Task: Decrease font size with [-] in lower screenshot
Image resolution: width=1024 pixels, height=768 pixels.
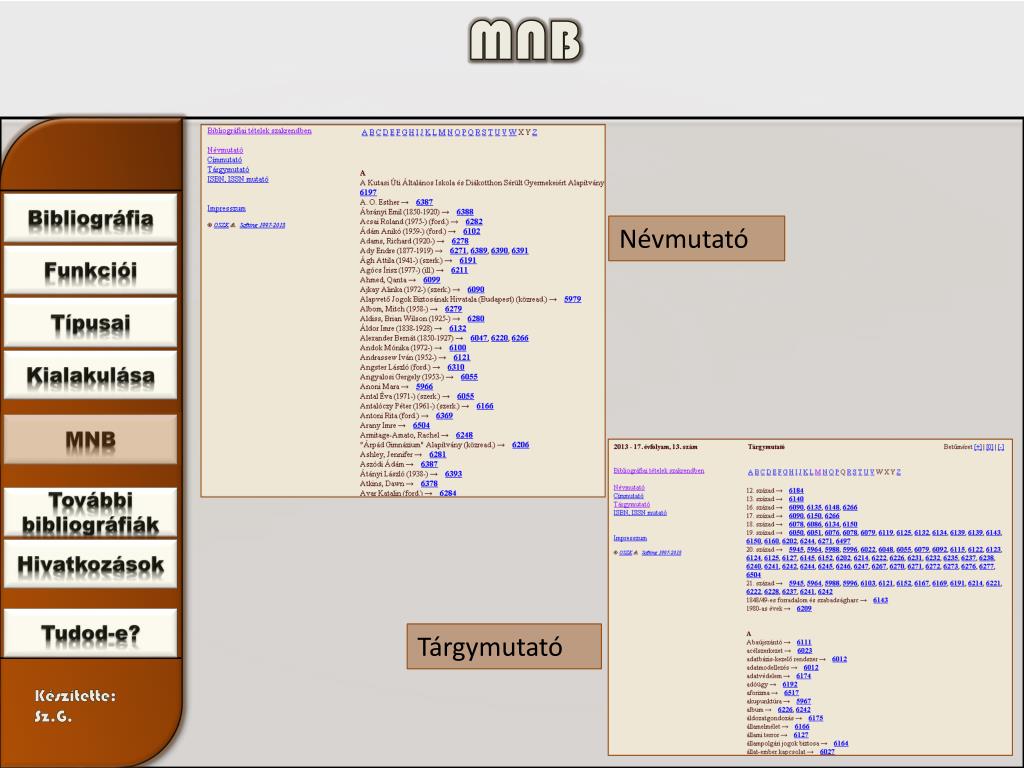Action: (1000, 447)
